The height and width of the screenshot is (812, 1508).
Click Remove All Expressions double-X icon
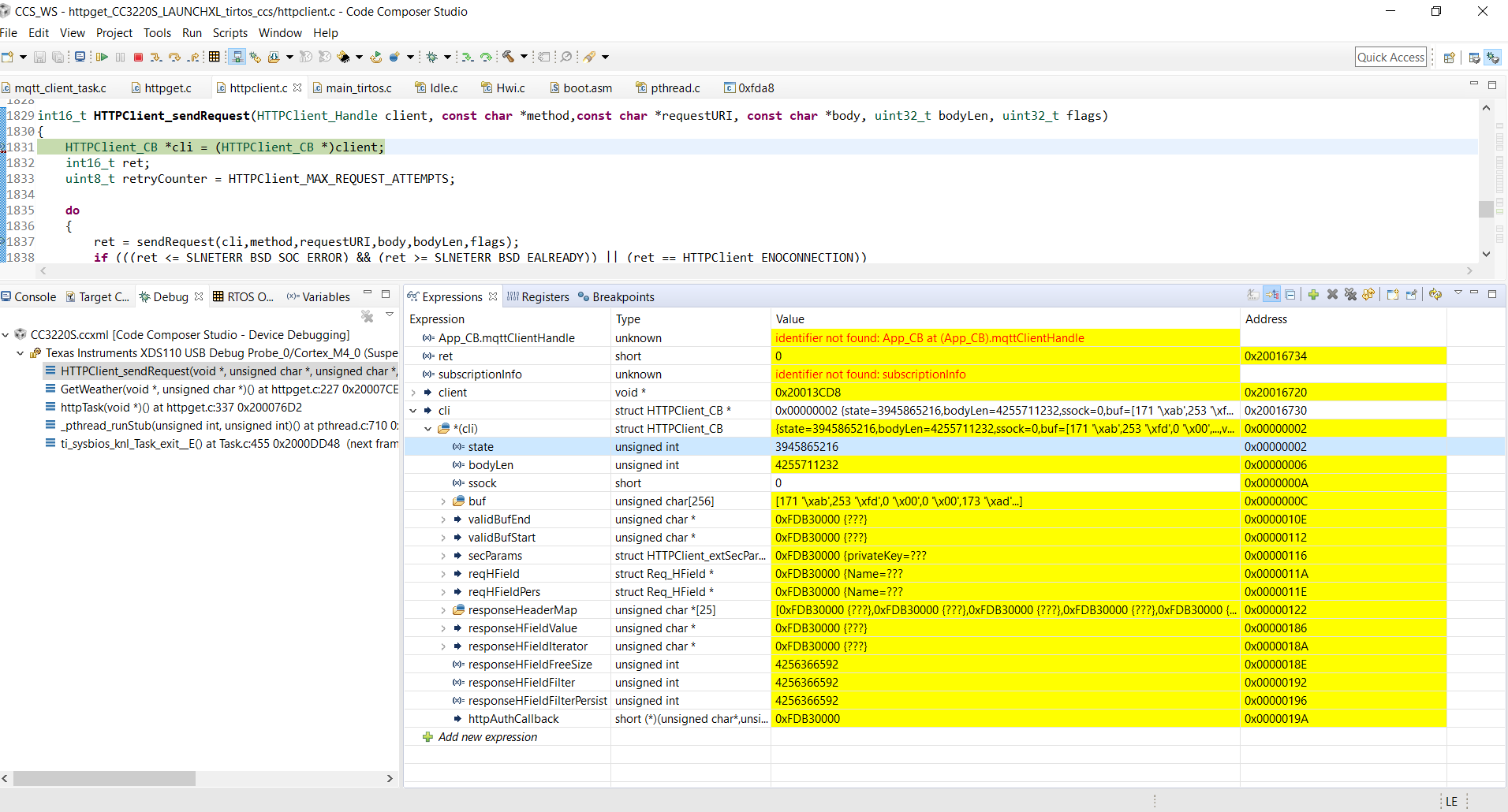[1350, 295]
